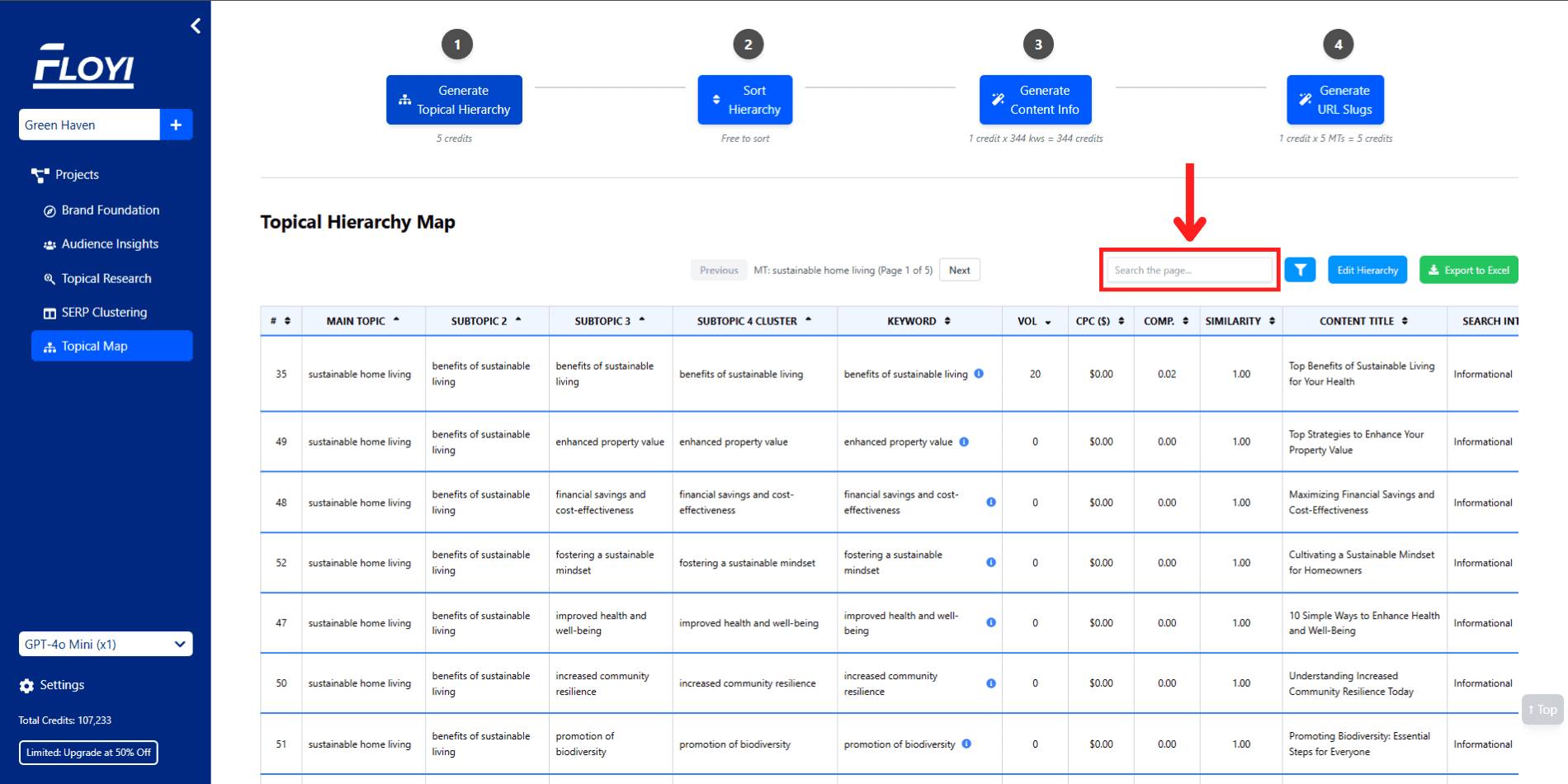Image resolution: width=1568 pixels, height=784 pixels.
Task: Click the Settings gear icon
Action: pyautogui.click(x=26, y=686)
